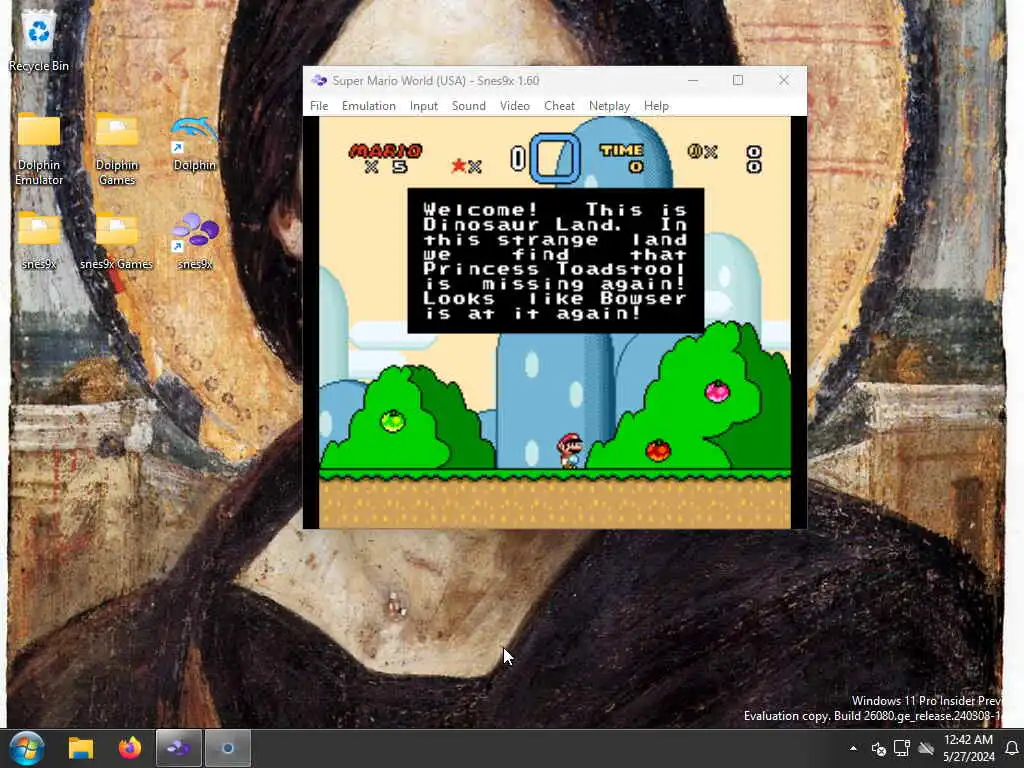This screenshot has height=768, width=1024.
Task: Open the Emulation menu
Action: (x=368, y=106)
